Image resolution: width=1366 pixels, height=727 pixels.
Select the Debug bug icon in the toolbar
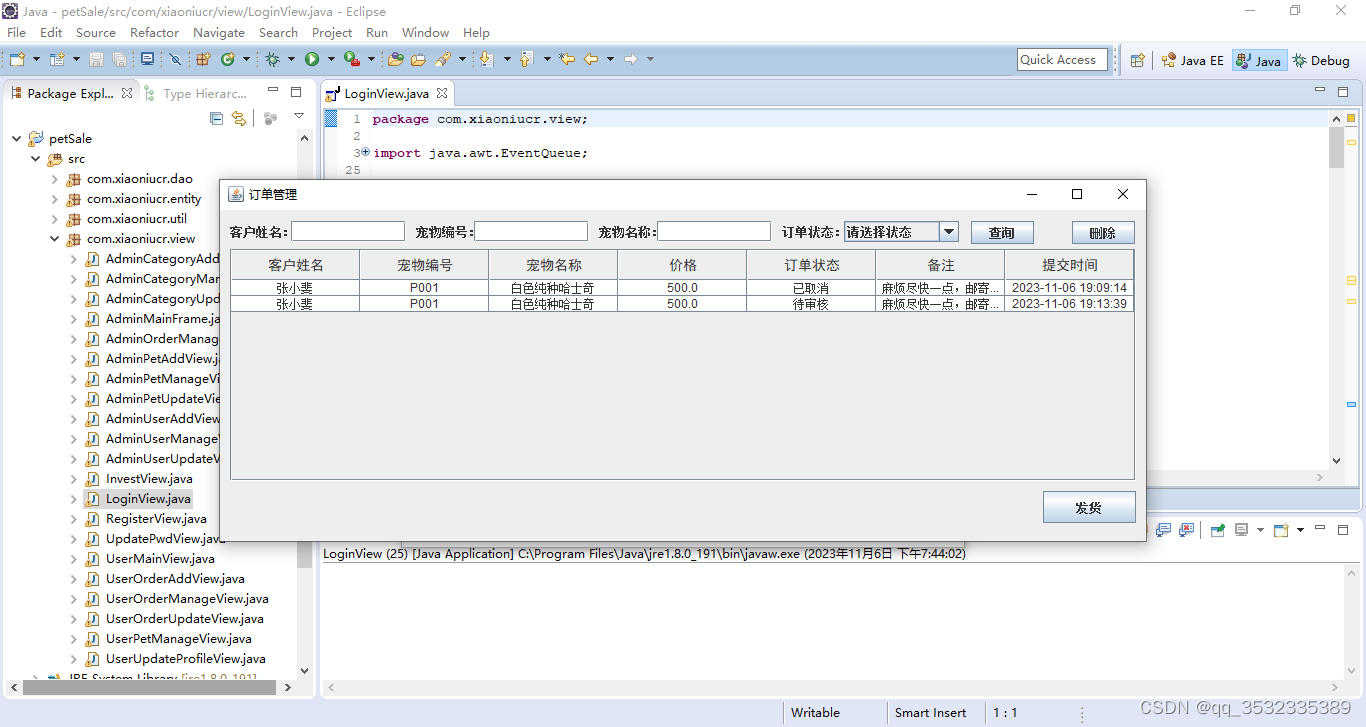[x=273, y=59]
